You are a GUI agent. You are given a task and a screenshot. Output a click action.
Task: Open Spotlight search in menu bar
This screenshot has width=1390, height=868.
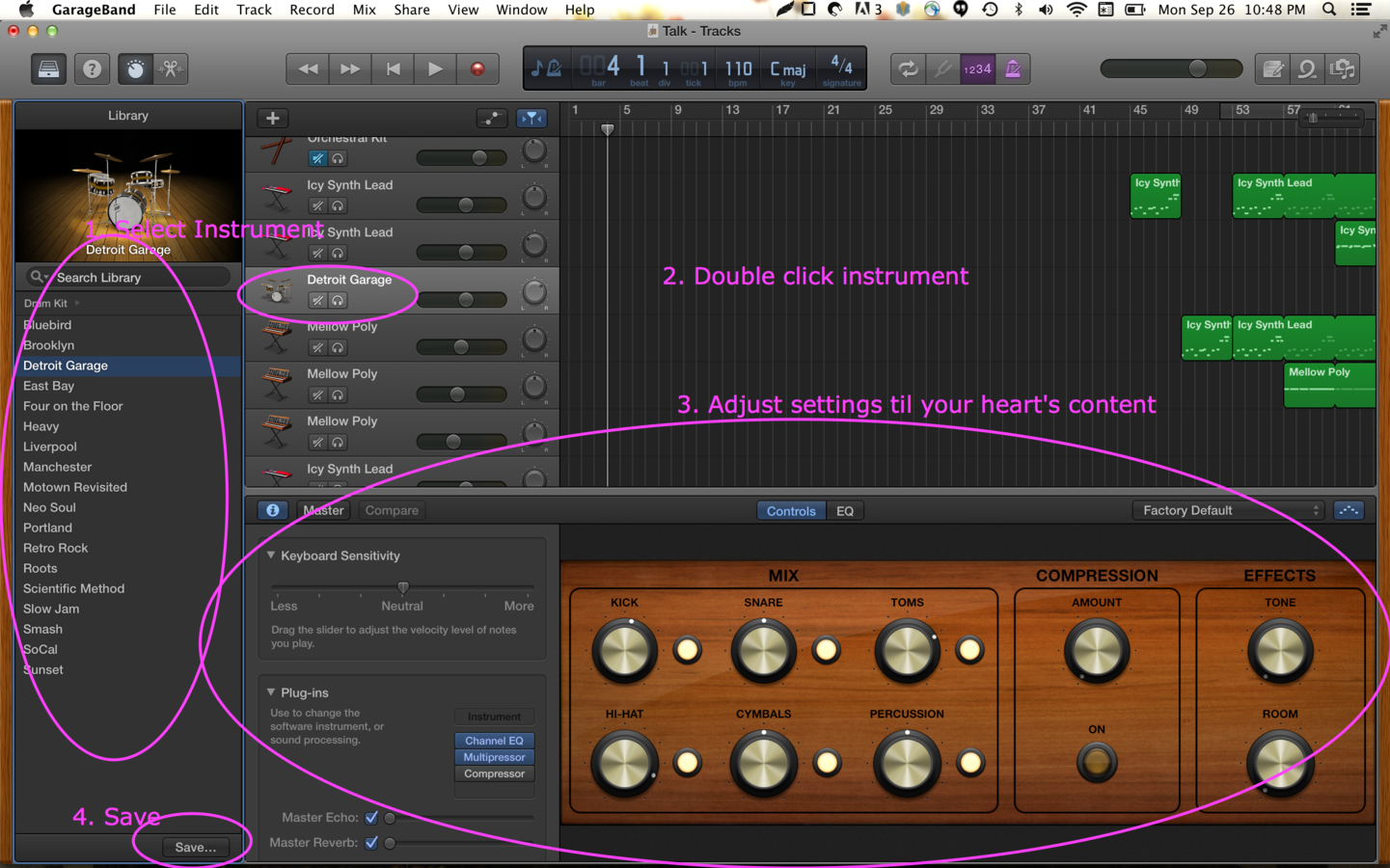click(x=1329, y=10)
